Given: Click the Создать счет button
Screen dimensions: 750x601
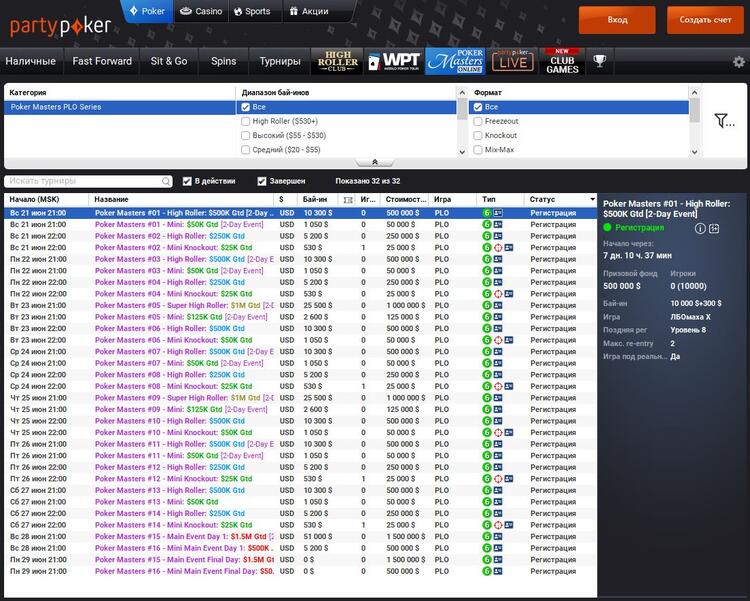Looking at the screenshot, I should click(x=705, y=20).
